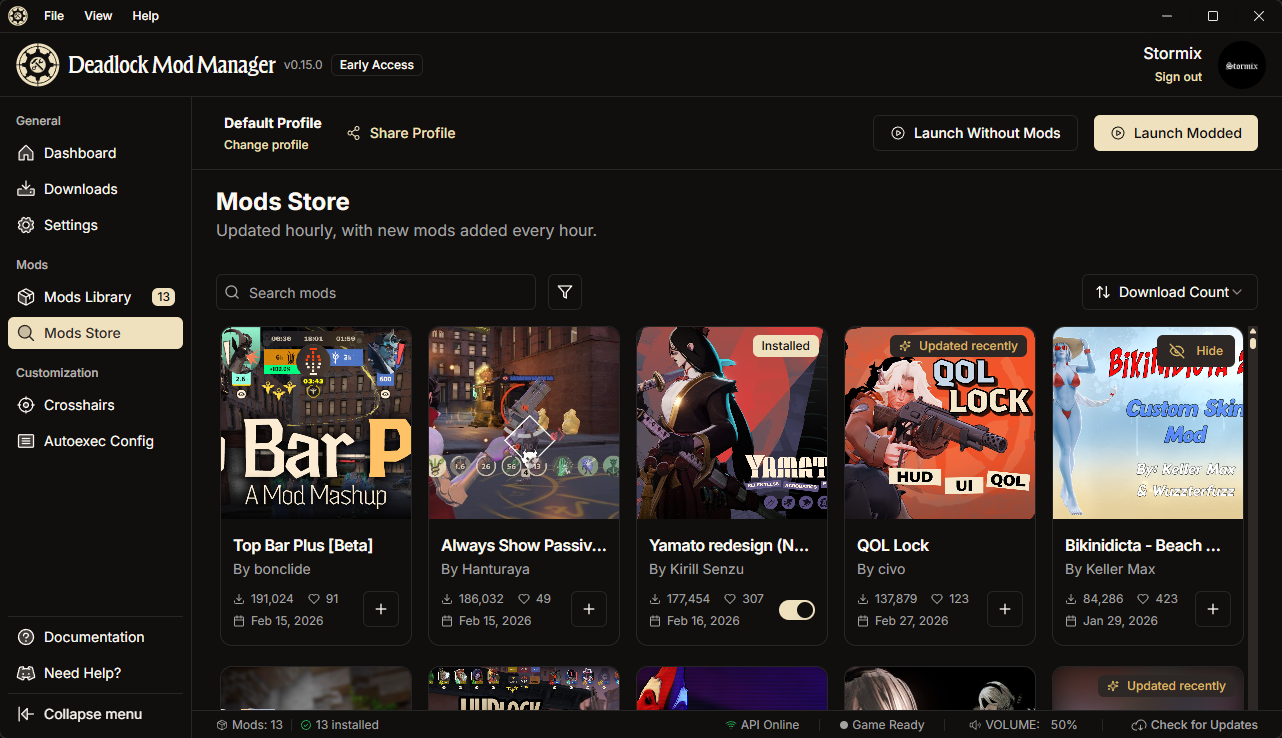Open the mod filter options
This screenshot has height=738, width=1282.
click(x=564, y=292)
